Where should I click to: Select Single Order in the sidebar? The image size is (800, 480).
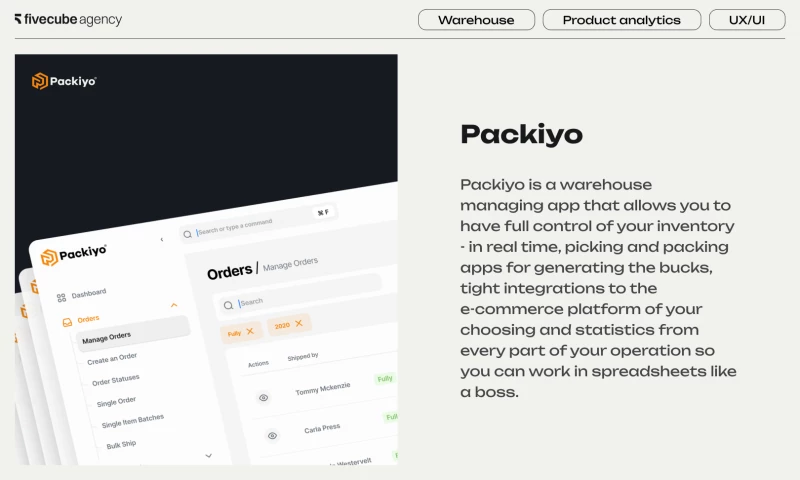pyautogui.click(x=116, y=402)
